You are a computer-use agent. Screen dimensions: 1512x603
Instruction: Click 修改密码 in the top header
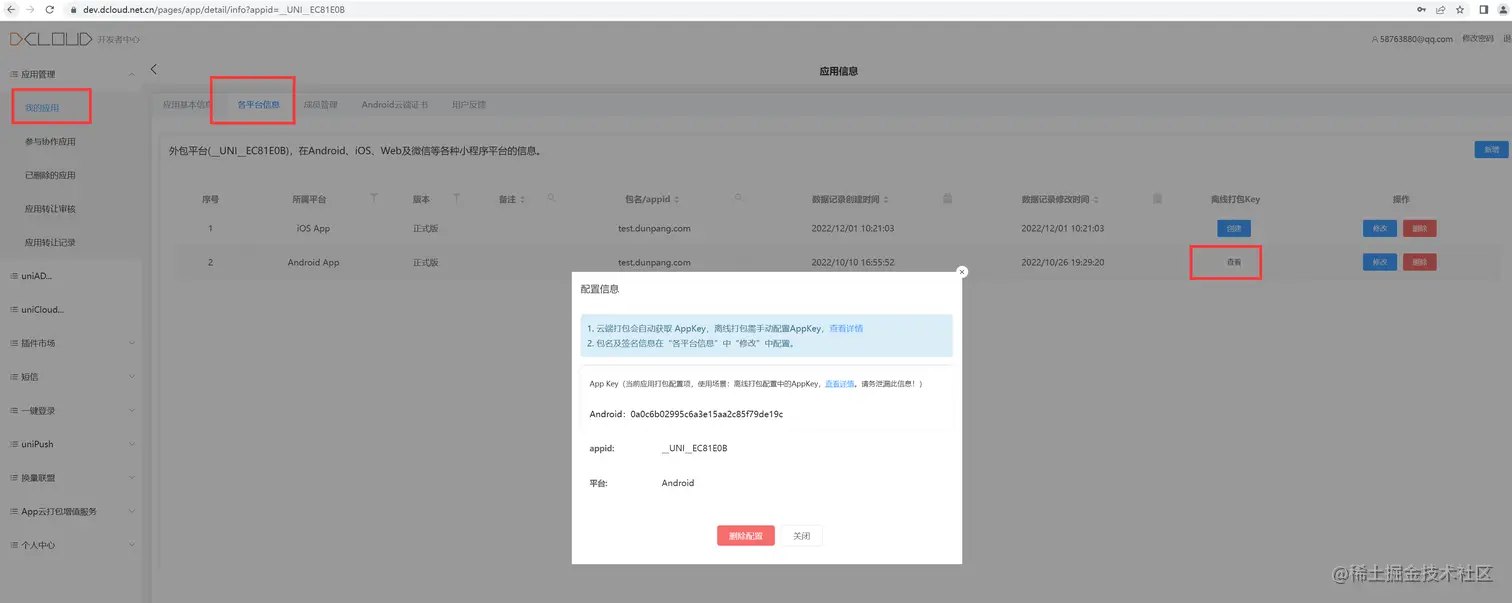coord(1478,39)
